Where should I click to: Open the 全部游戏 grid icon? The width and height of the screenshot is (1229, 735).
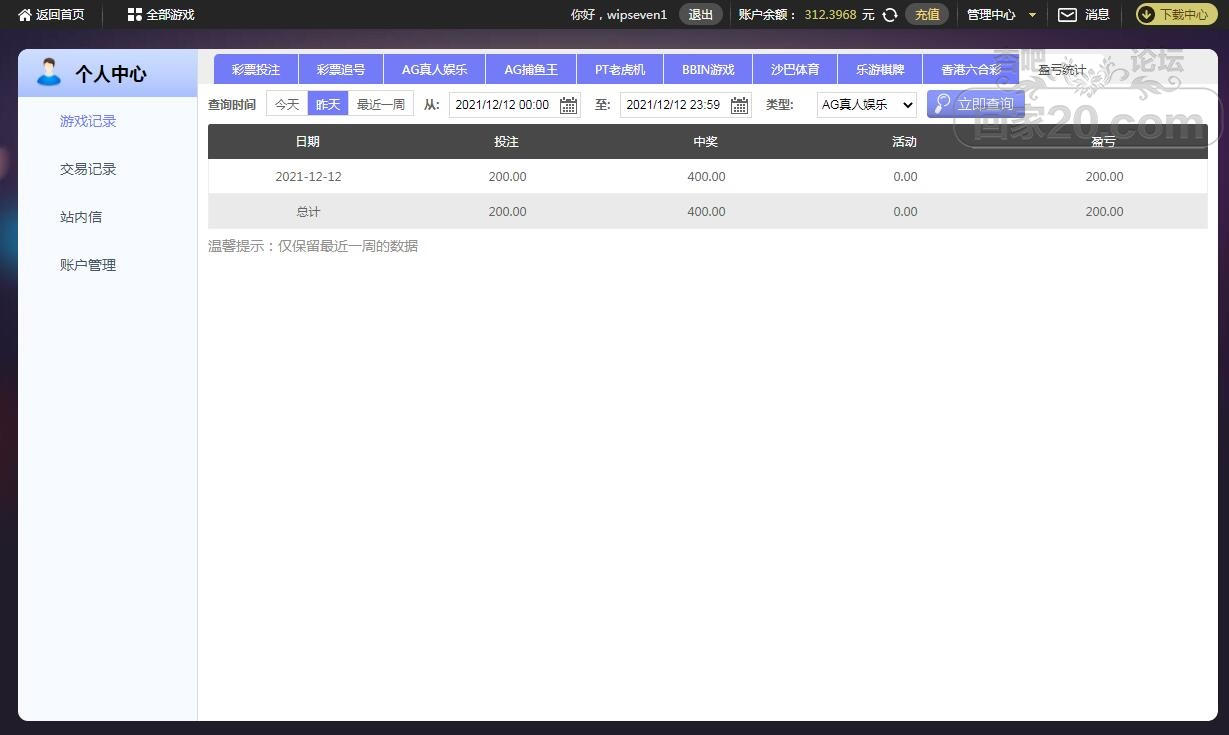coord(135,15)
